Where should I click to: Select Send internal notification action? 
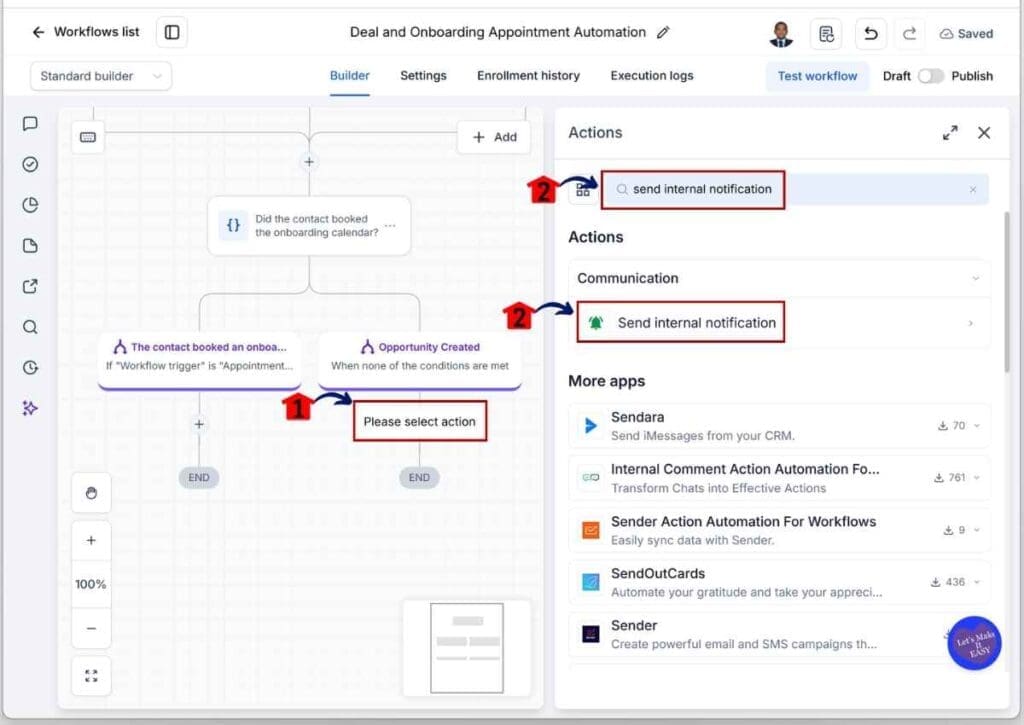pyautogui.click(x=779, y=323)
